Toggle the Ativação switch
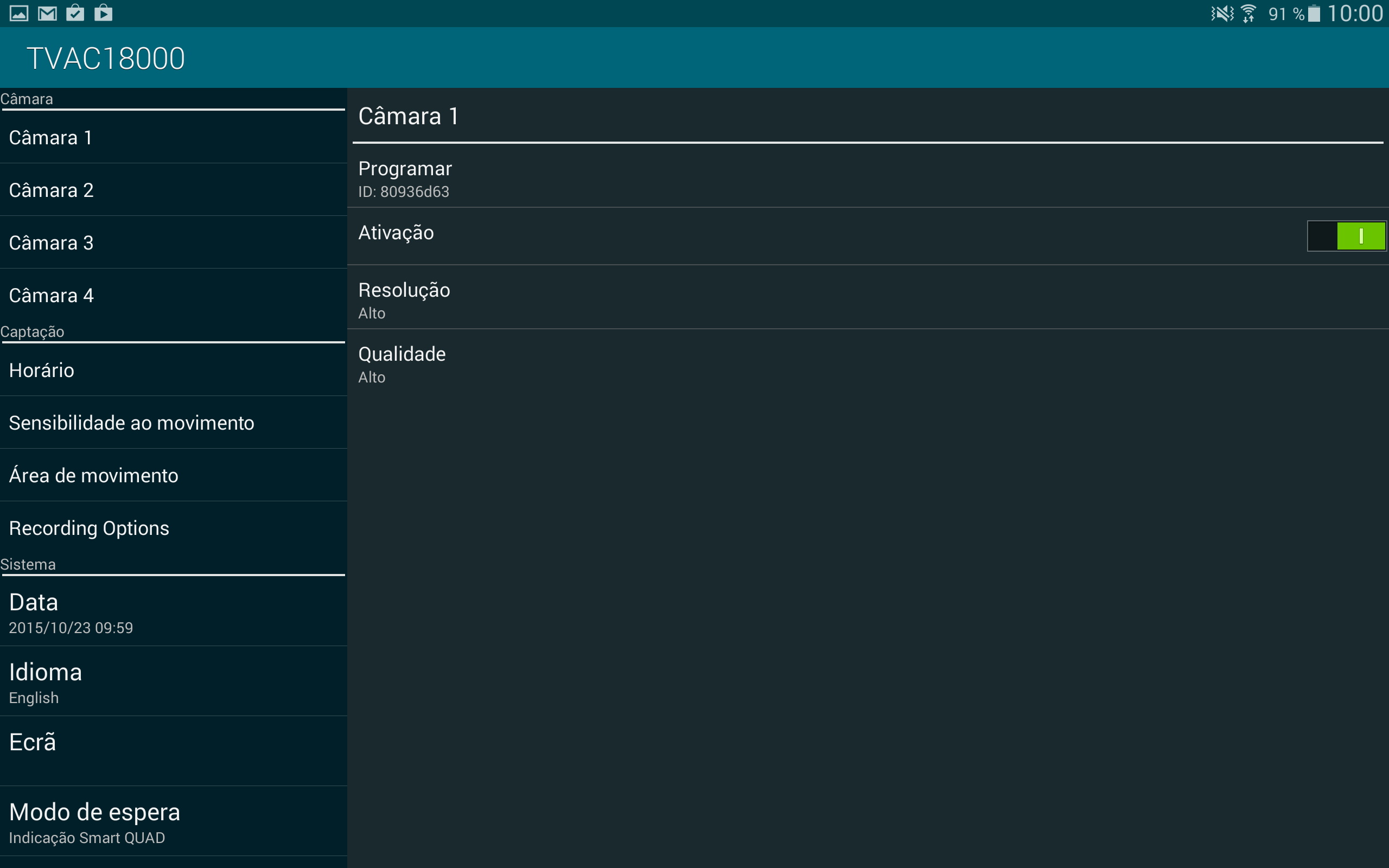1389x868 pixels. (x=1347, y=236)
